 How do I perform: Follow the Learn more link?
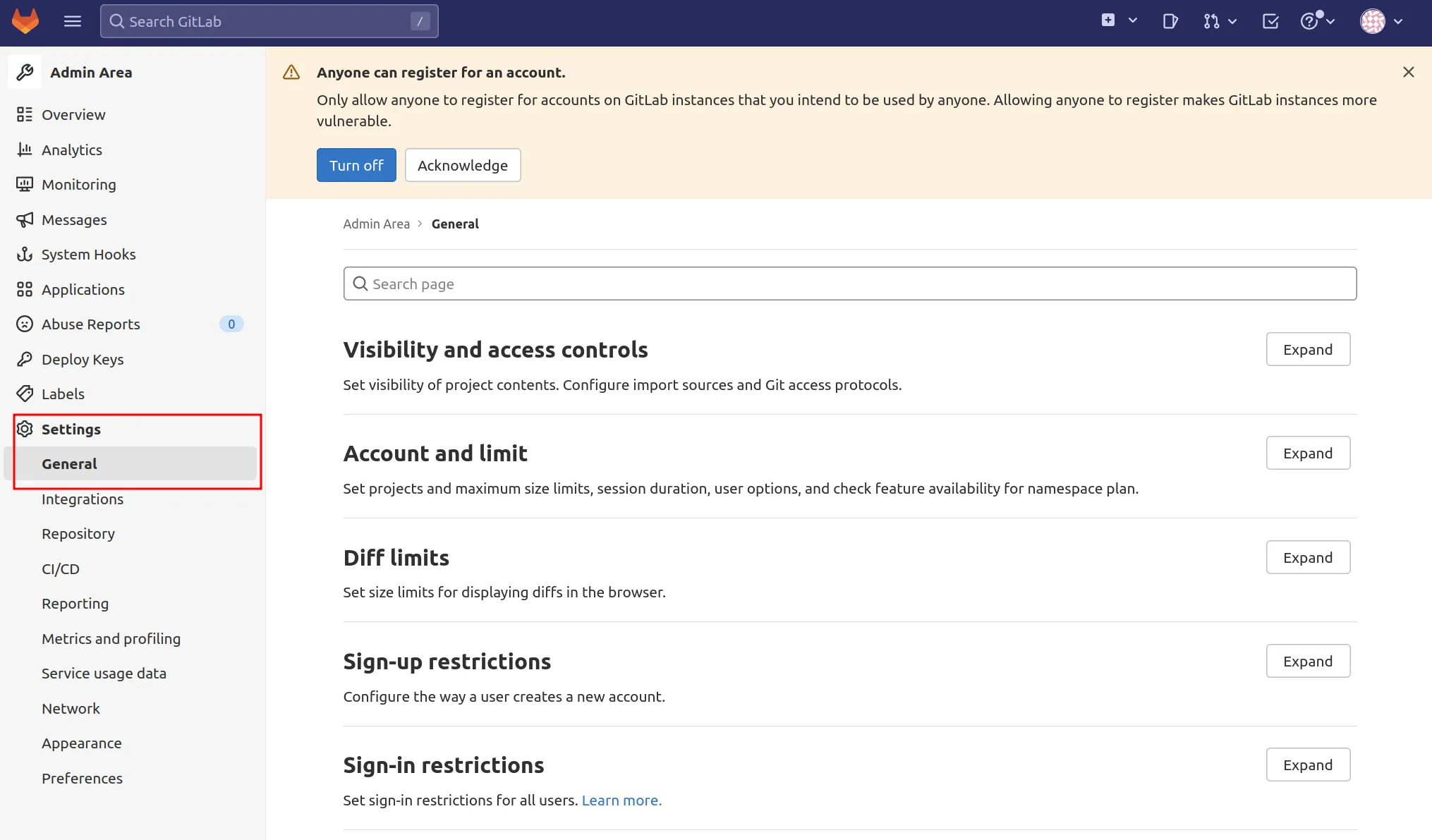pos(621,800)
